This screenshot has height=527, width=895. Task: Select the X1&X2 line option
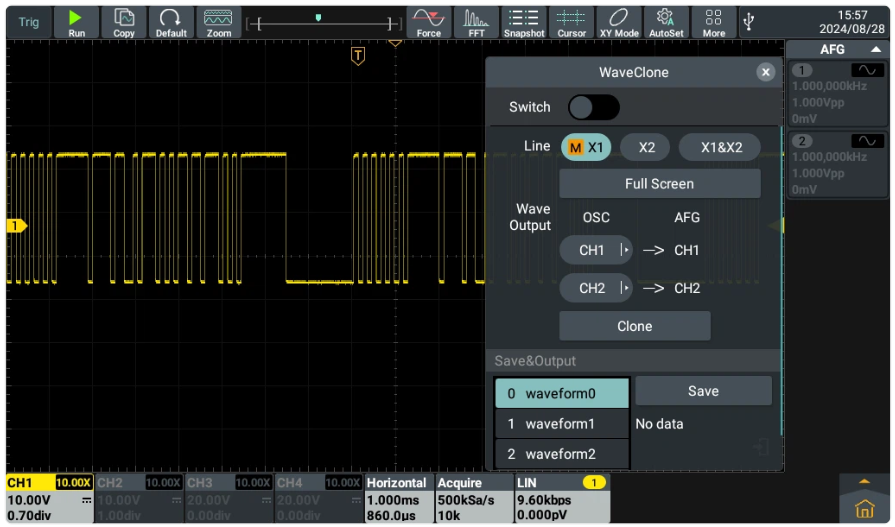[720, 147]
